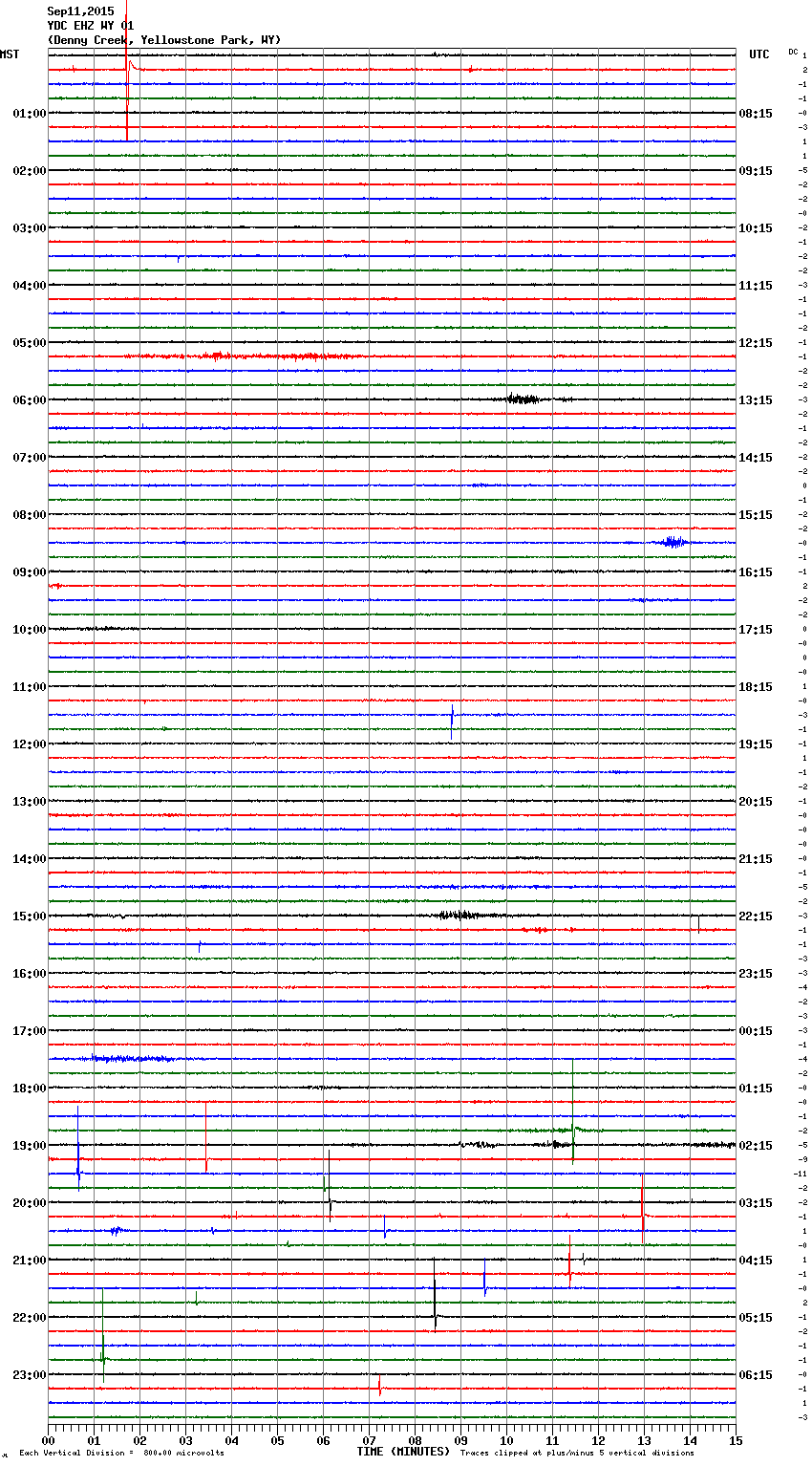Image resolution: width=812 pixels, height=1466 pixels.
Task: Select the 12:00 MST time label
Action: (29, 744)
